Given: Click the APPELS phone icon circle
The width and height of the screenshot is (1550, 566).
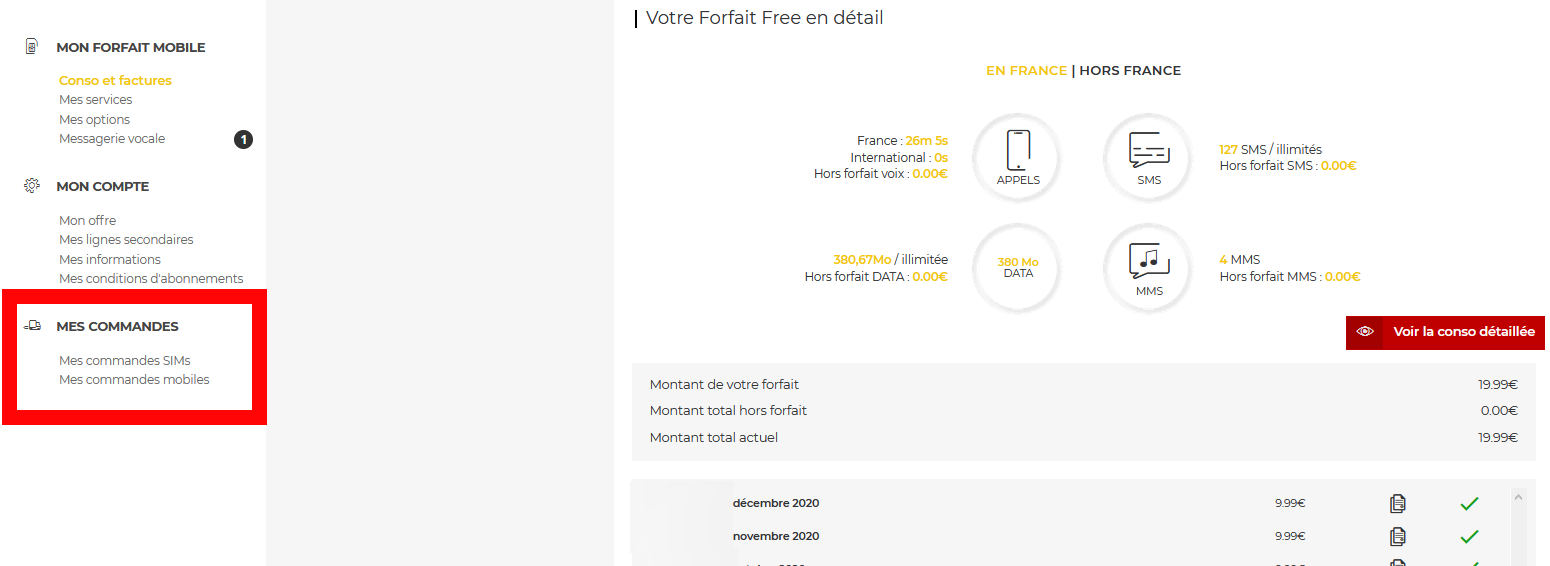Looking at the screenshot, I should (1018, 158).
